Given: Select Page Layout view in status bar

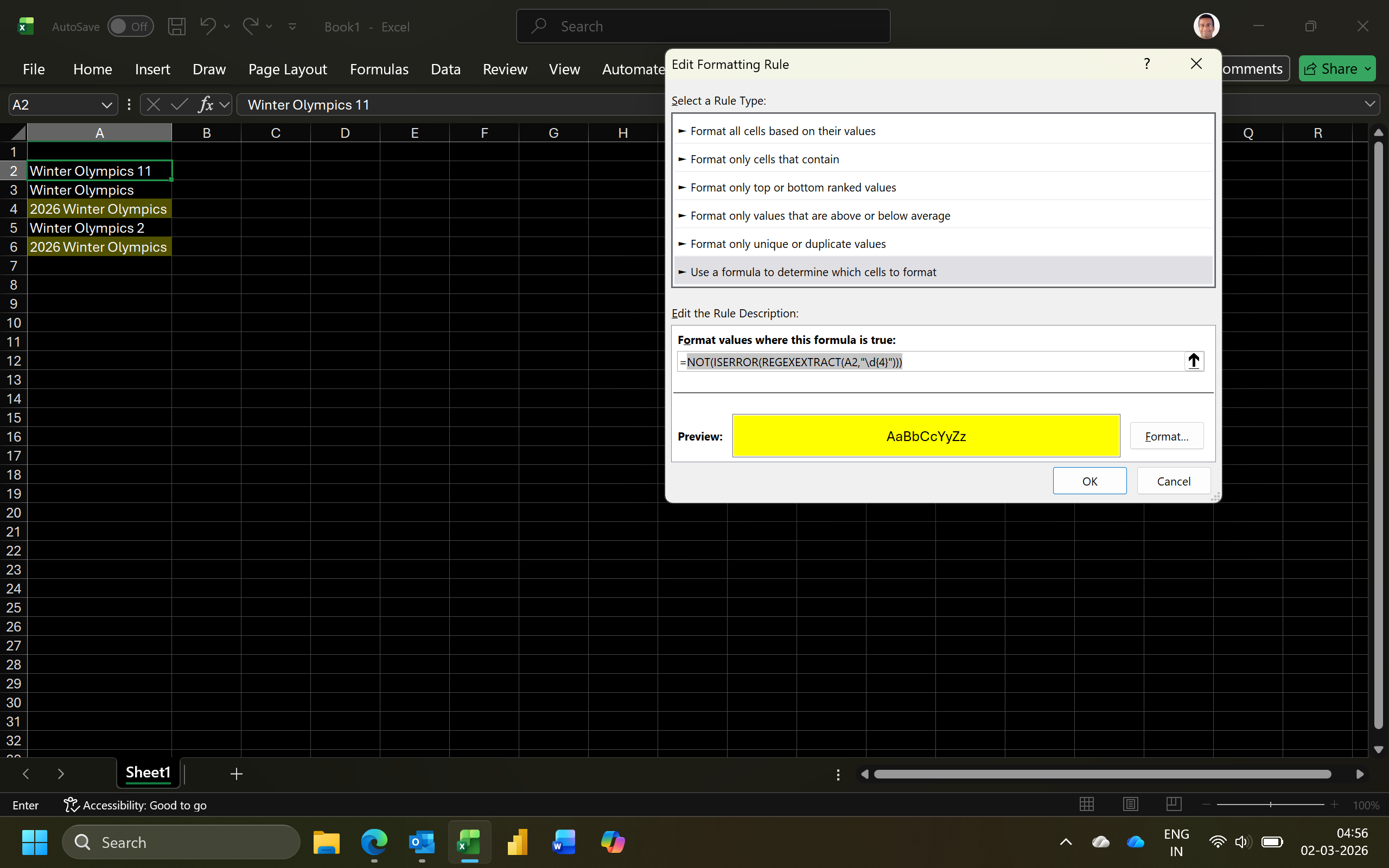Looking at the screenshot, I should (x=1130, y=805).
